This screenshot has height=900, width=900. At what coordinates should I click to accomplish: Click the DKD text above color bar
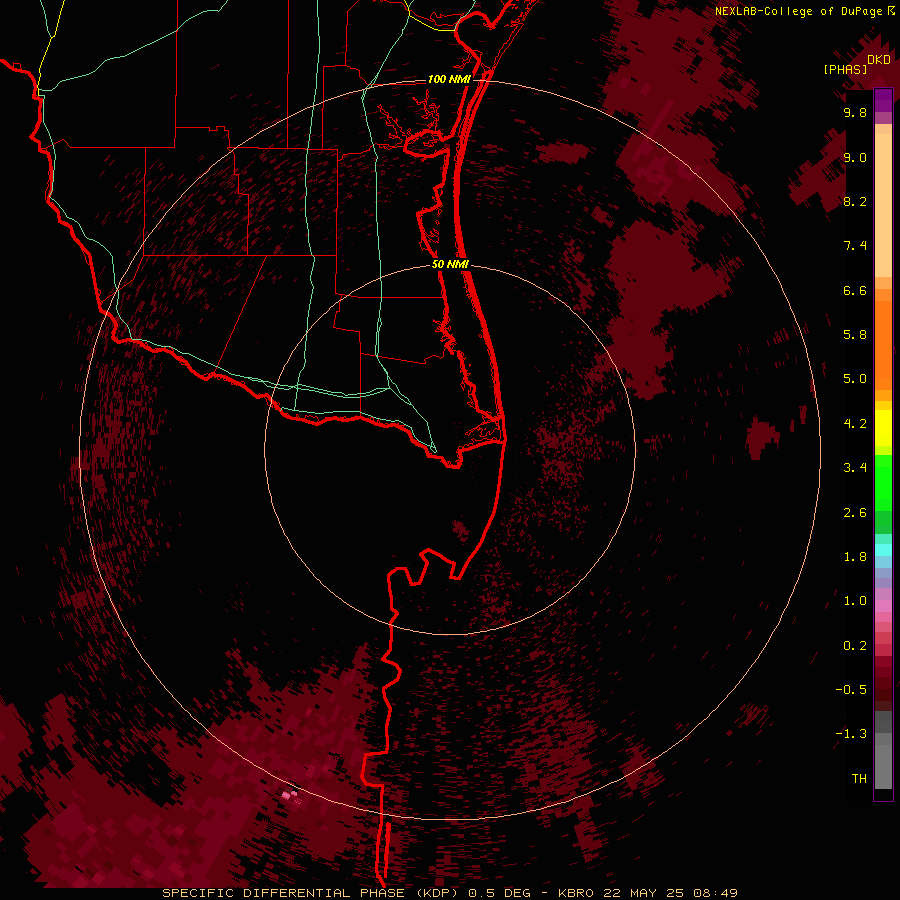pyautogui.click(x=879, y=60)
